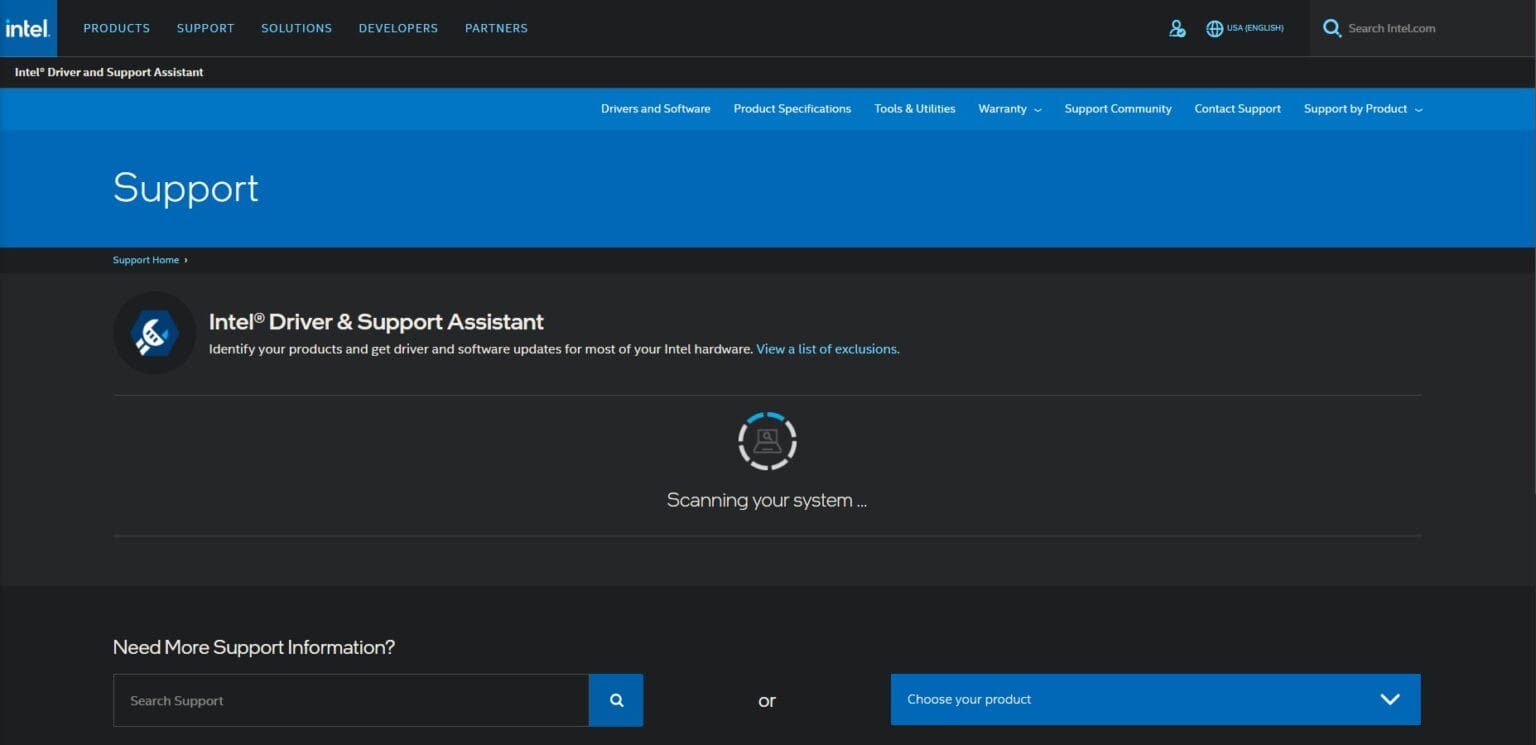The height and width of the screenshot is (745, 1536).
Task: Click the Driver & Support Assistant plug icon
Action: tap(154, 332)
